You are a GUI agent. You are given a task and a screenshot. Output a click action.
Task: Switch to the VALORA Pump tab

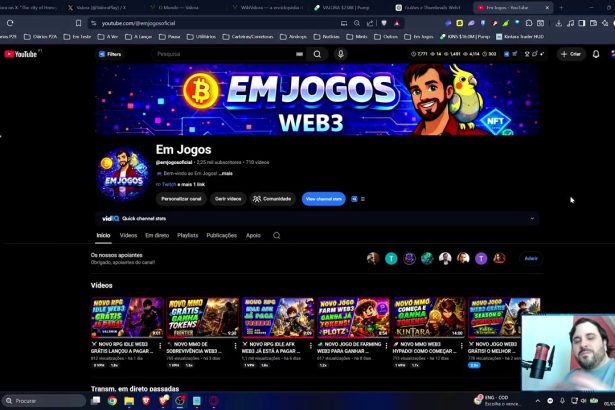point(349,7)
